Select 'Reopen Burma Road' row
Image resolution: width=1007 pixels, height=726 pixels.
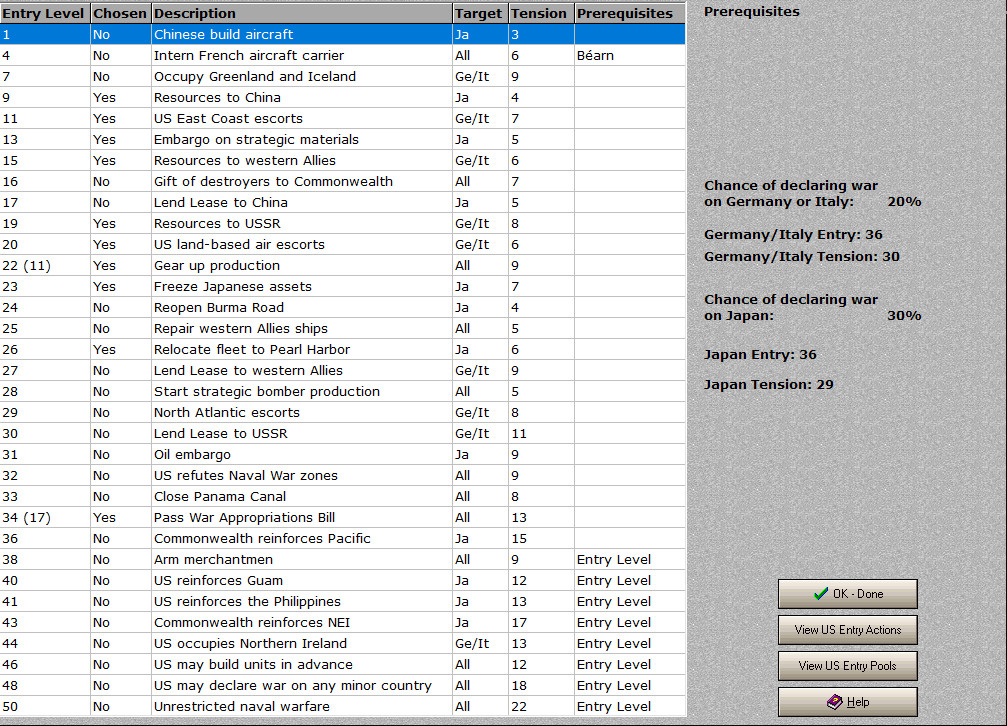click(x=342, y=307)
